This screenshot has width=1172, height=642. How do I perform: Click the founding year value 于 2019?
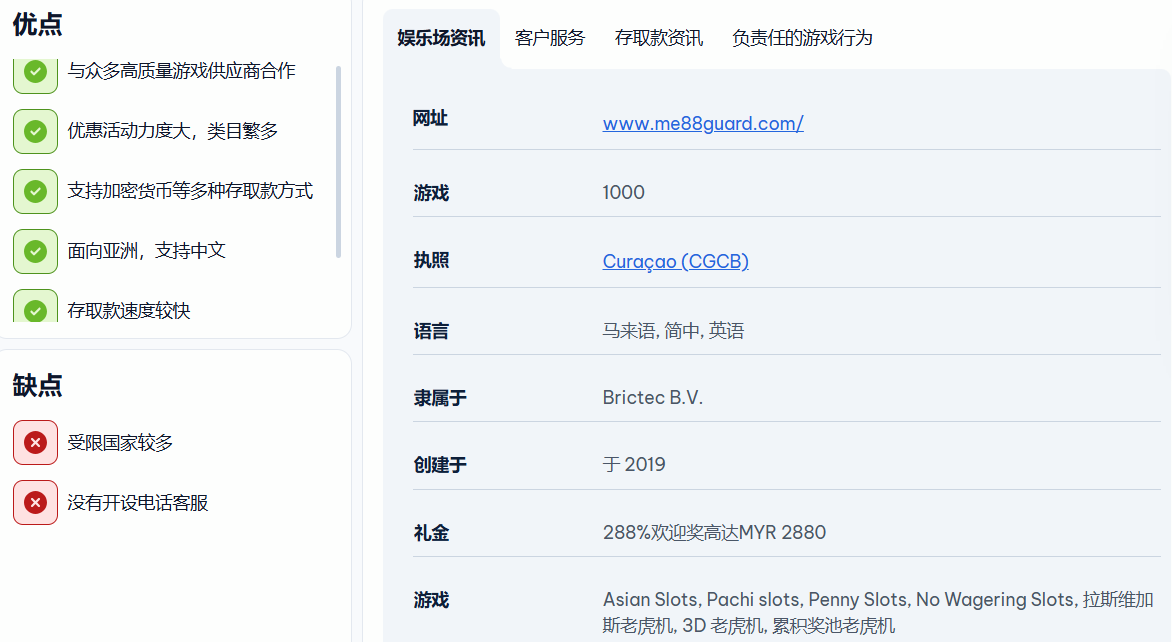(x=634, y=464)
